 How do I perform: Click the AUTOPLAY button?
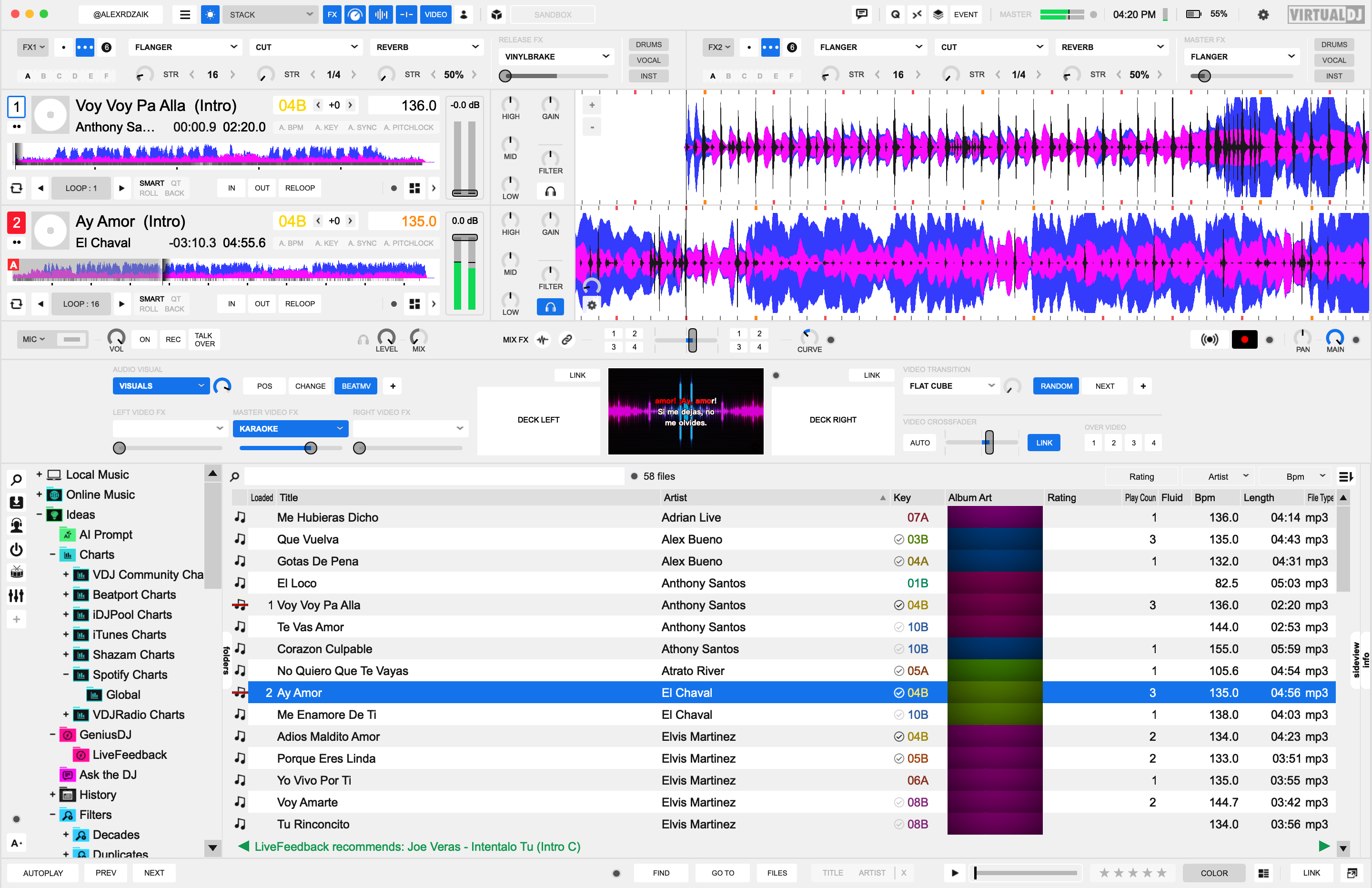click(x=43, y=872)
